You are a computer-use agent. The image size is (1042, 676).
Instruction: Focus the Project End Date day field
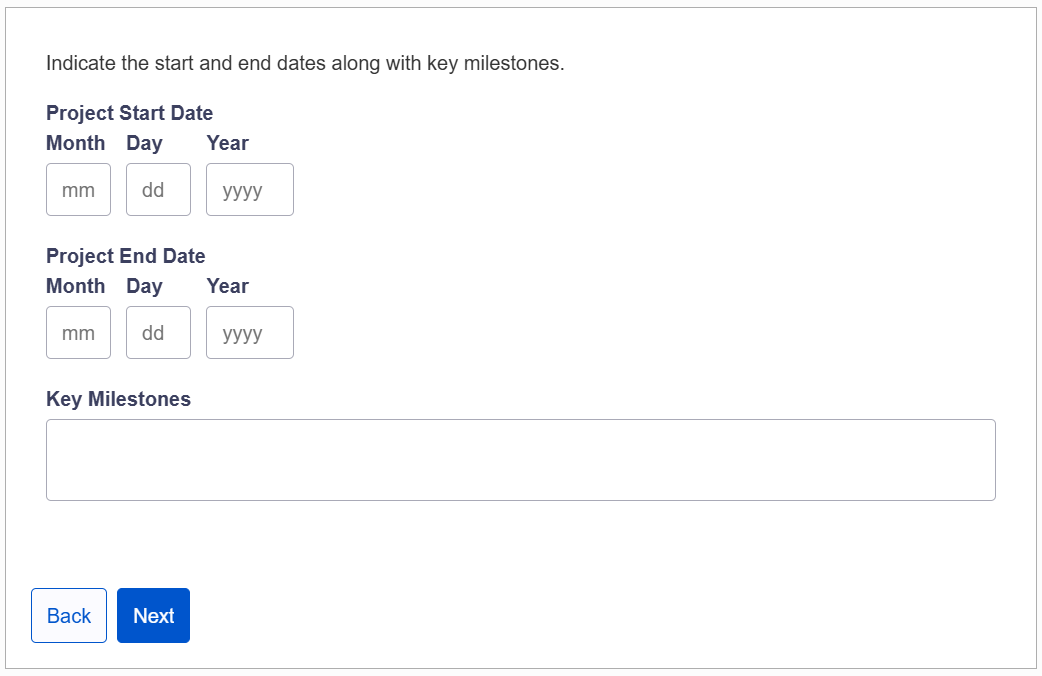click(x=158, y=333)
